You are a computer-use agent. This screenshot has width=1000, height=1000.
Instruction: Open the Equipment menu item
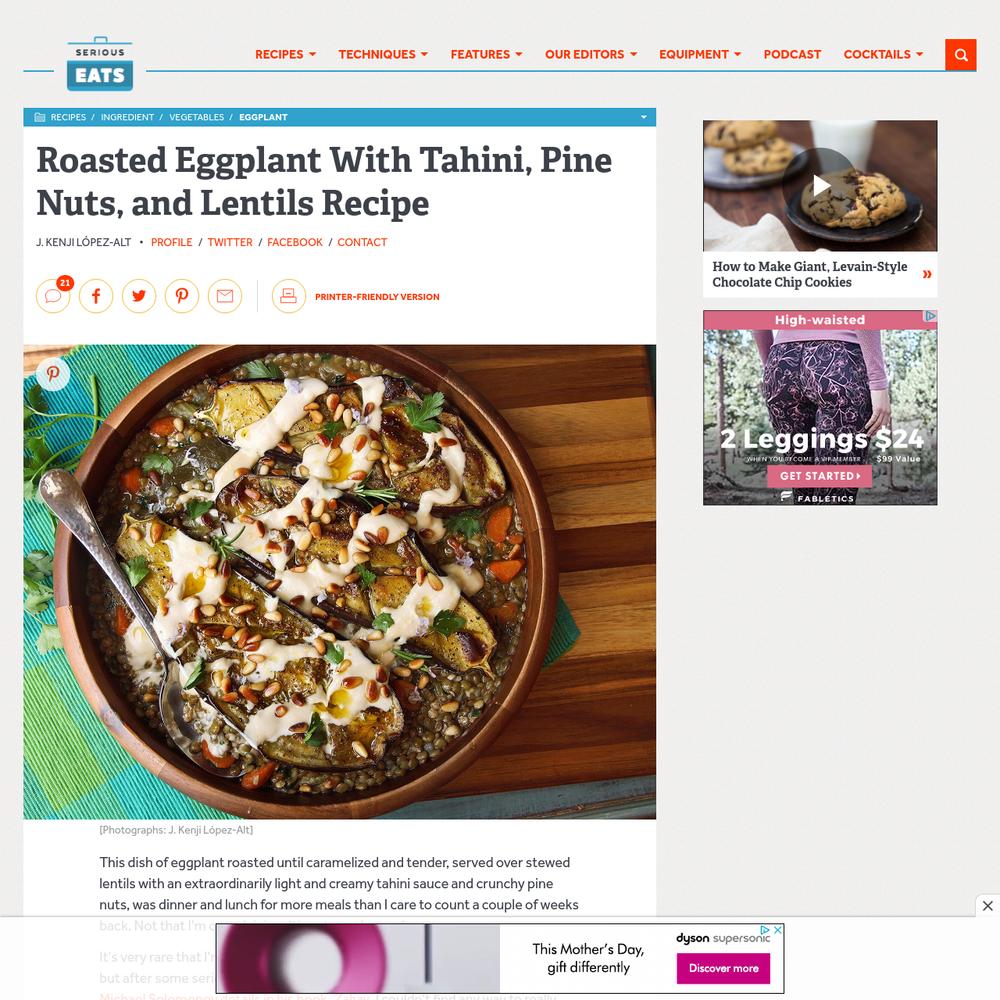click(700, 54)
